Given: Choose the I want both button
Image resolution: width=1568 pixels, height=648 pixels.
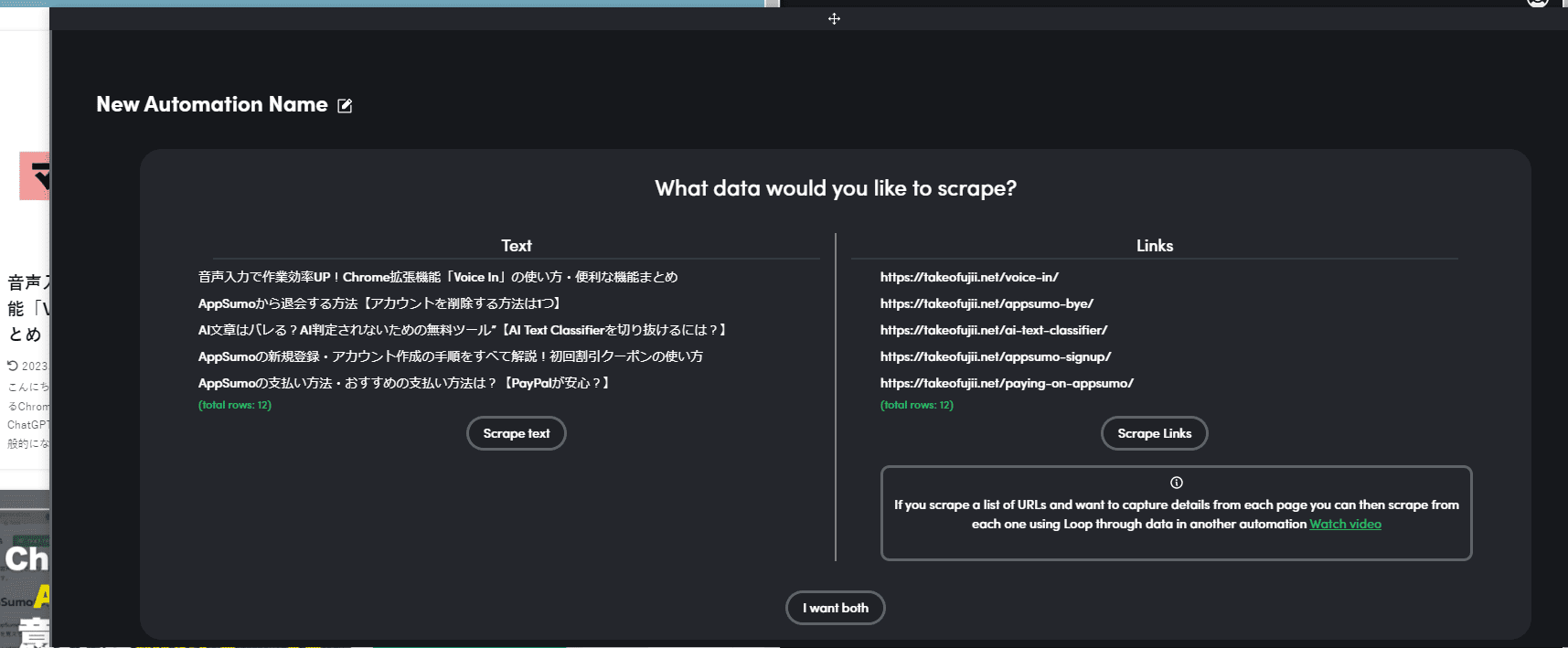Looking at the screenshot, I should click(x=835, y=608).
